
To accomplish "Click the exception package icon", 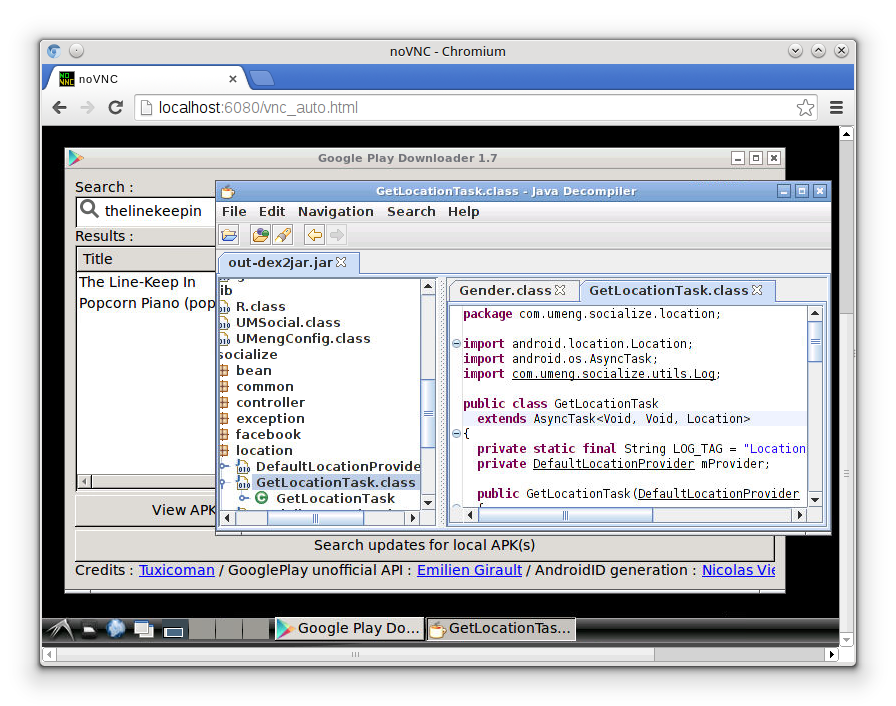I will [225, 419].
